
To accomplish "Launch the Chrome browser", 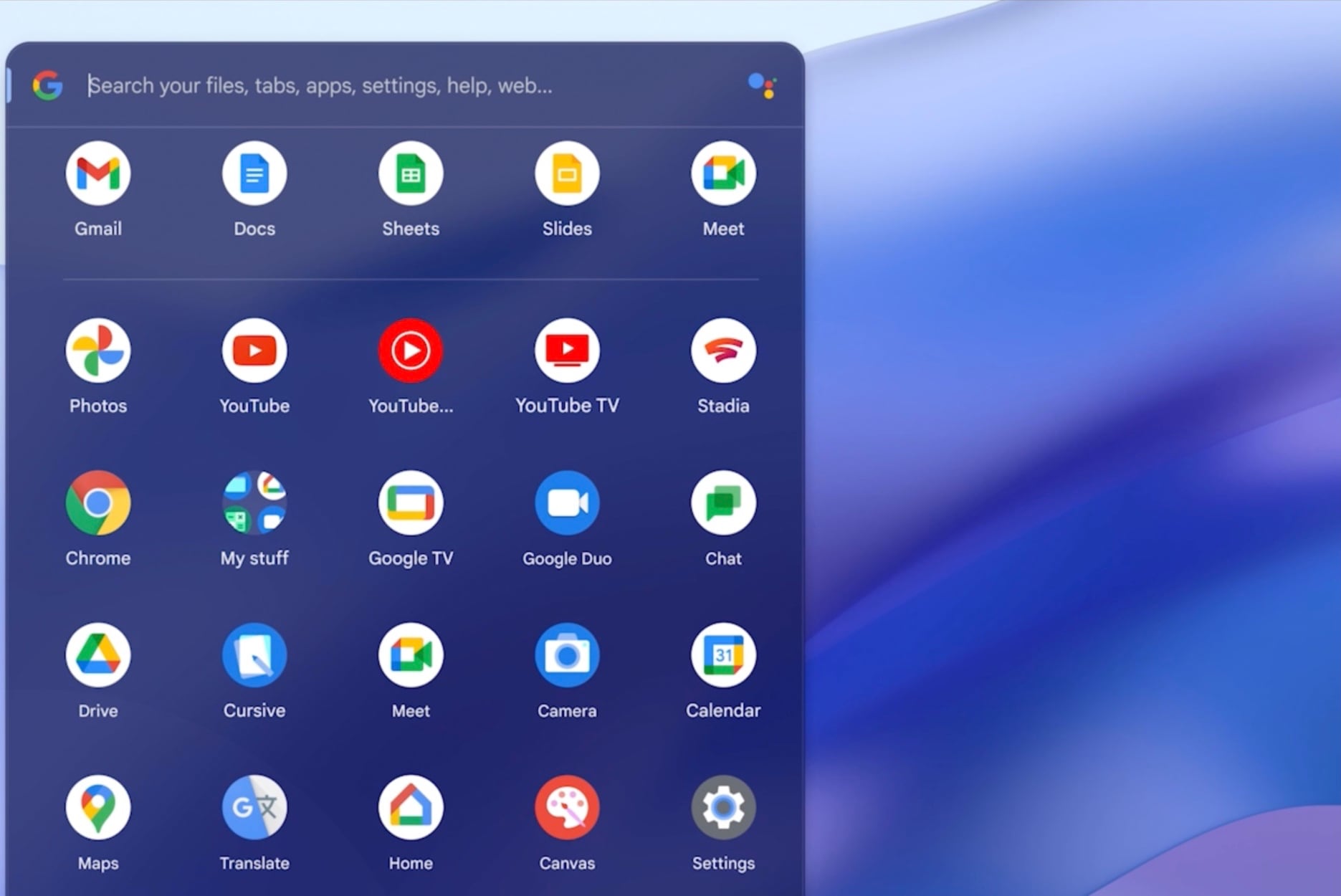I will [98, 503].
